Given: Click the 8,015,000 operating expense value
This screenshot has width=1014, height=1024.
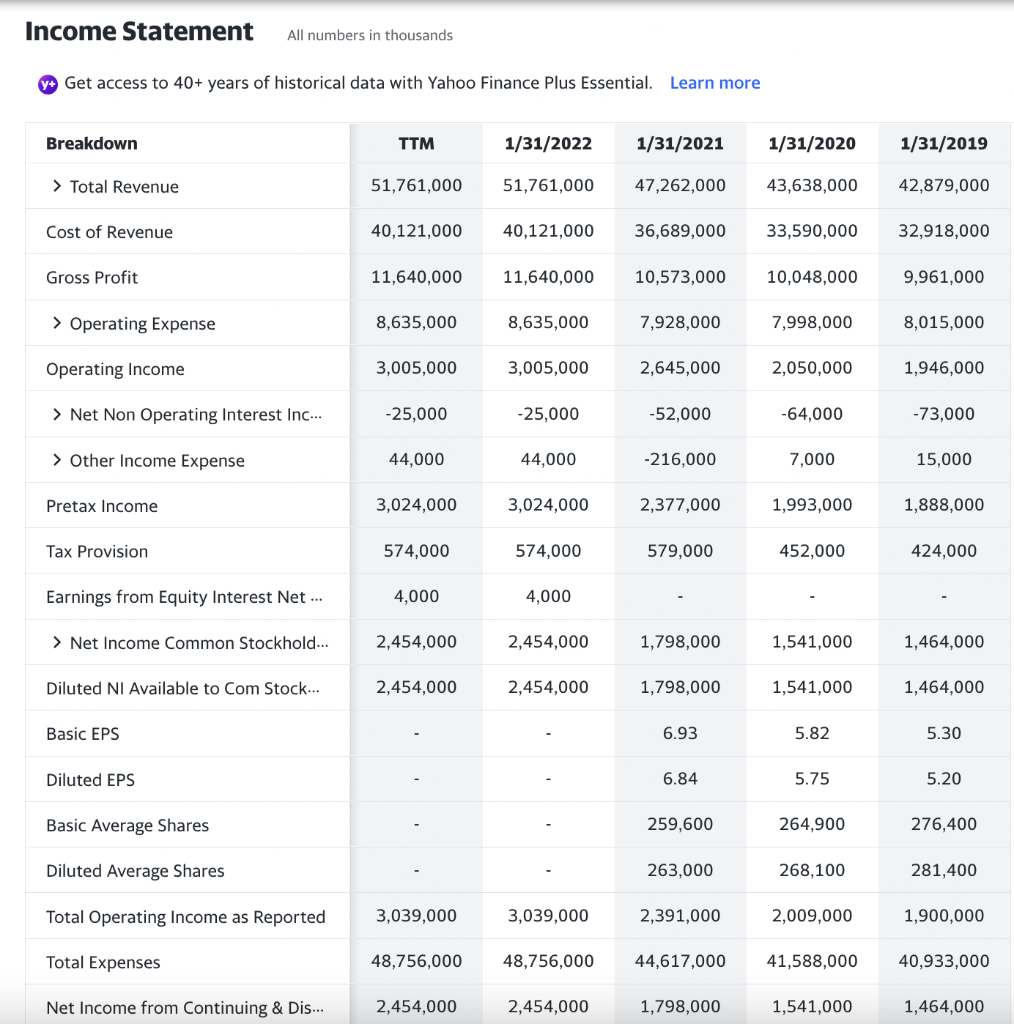Looking at the screenshot, I should (x=944, y=322).
